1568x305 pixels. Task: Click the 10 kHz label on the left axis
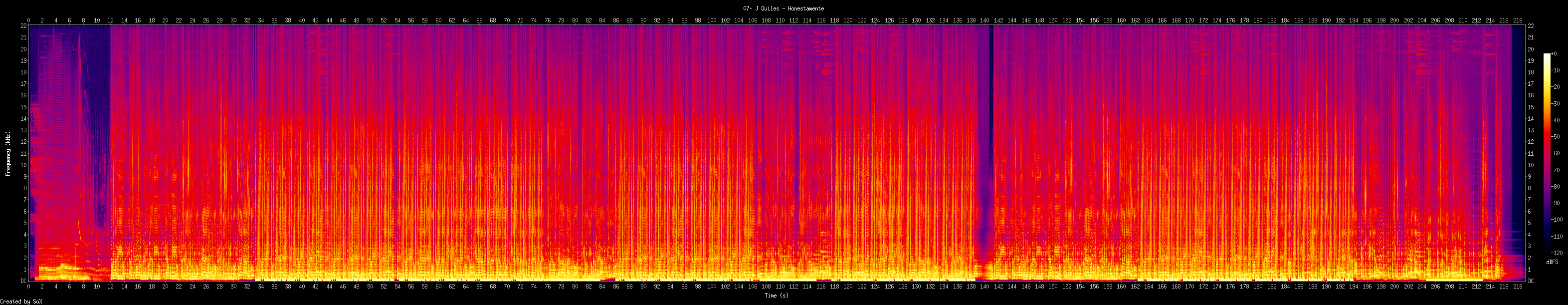coord(23,165)
